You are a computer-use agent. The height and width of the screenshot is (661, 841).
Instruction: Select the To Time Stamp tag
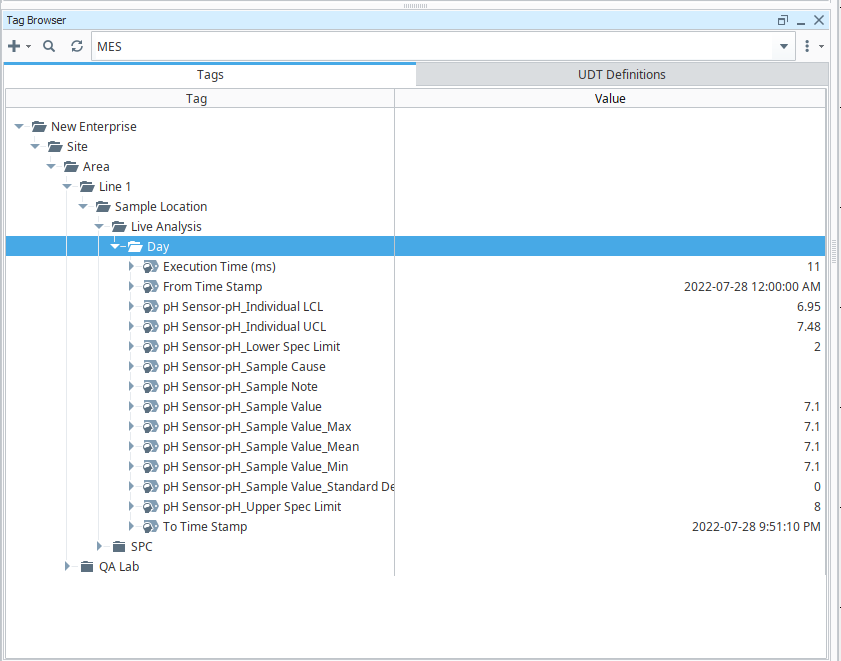coord(205,527)
